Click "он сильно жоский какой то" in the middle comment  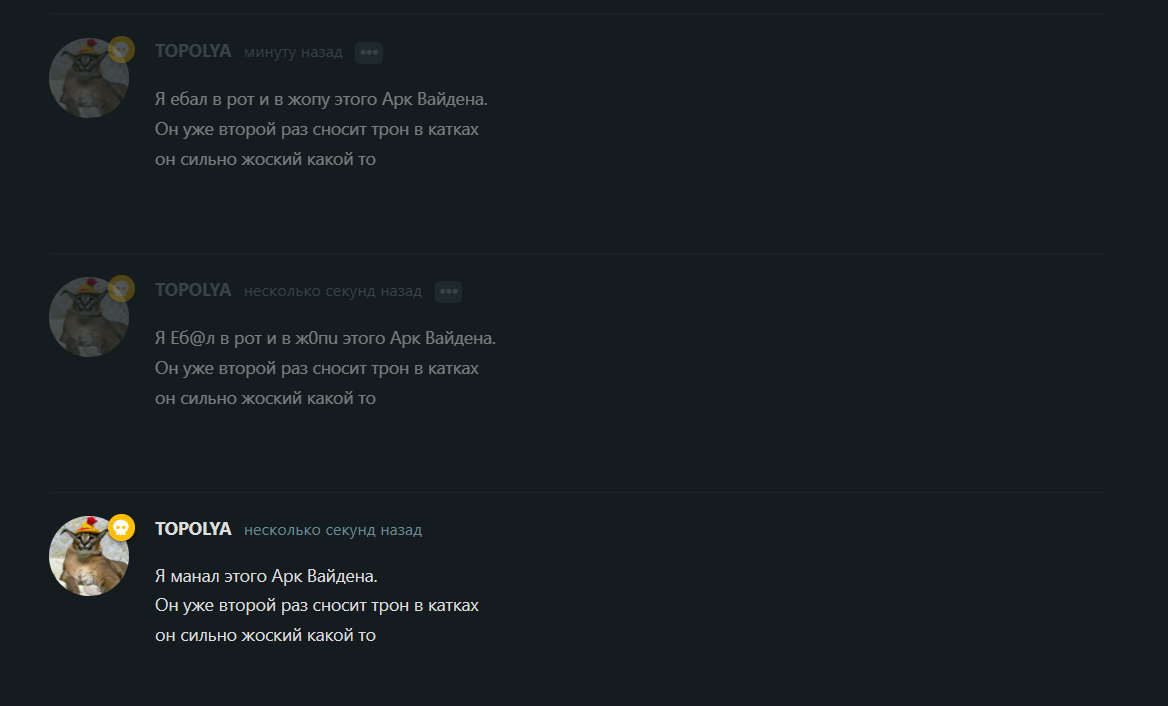(265, 398)
